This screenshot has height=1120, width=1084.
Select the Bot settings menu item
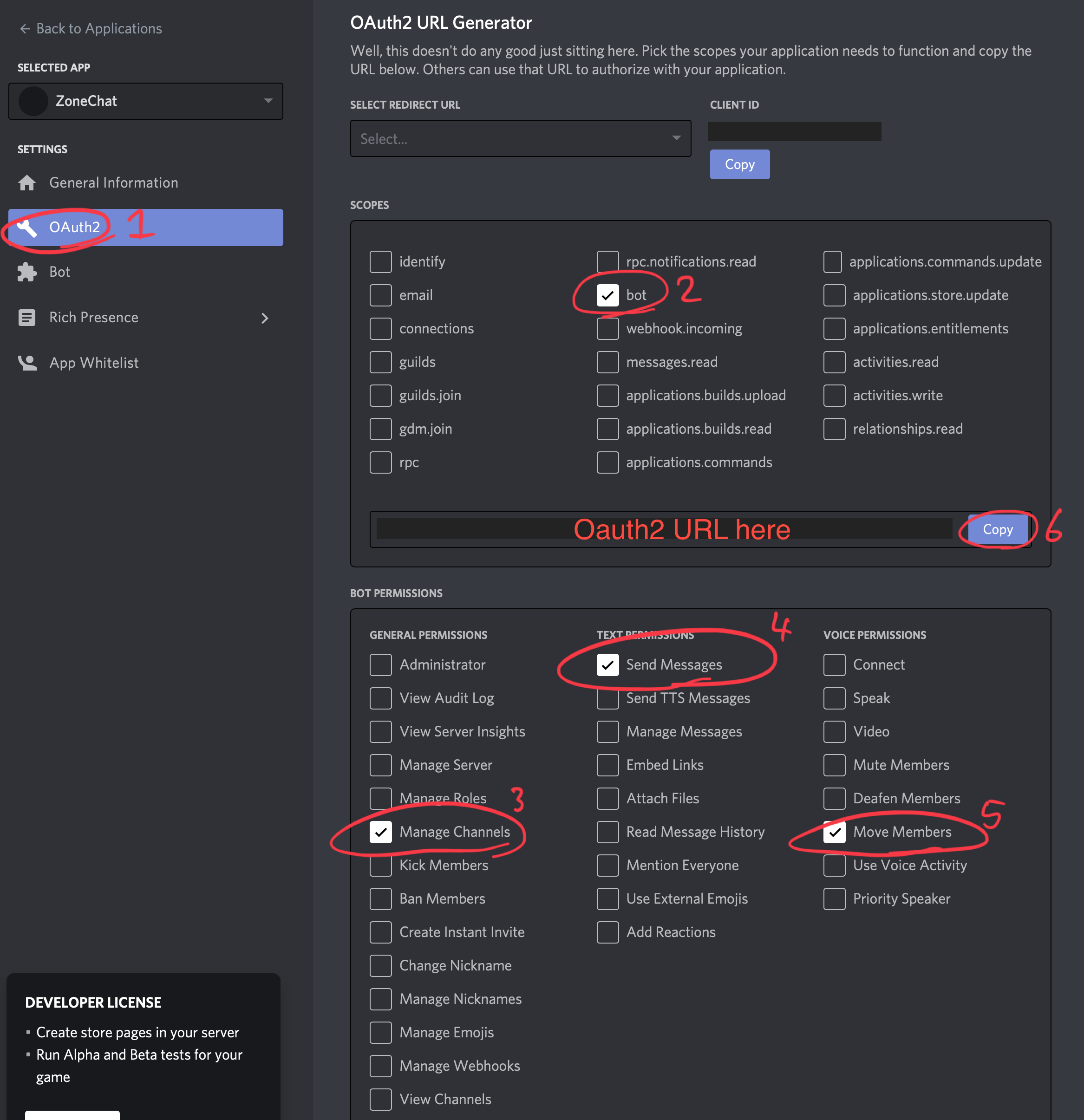point(60,272)
